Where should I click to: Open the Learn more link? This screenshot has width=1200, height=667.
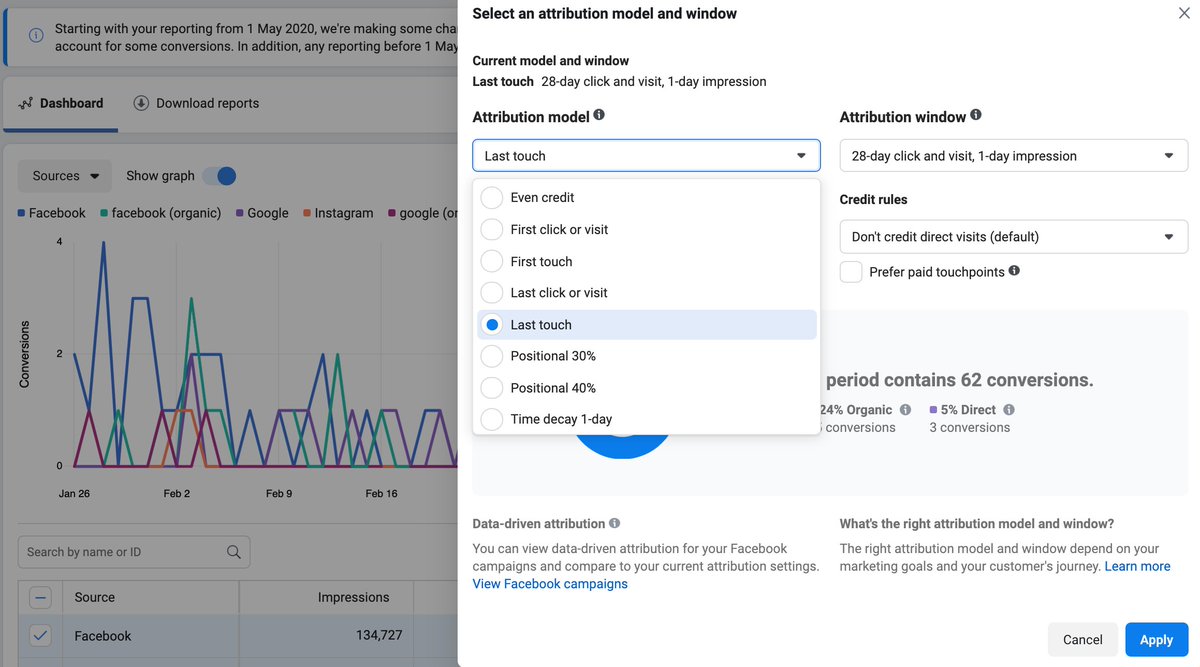pyautogui.click(x=1137, y=566)
